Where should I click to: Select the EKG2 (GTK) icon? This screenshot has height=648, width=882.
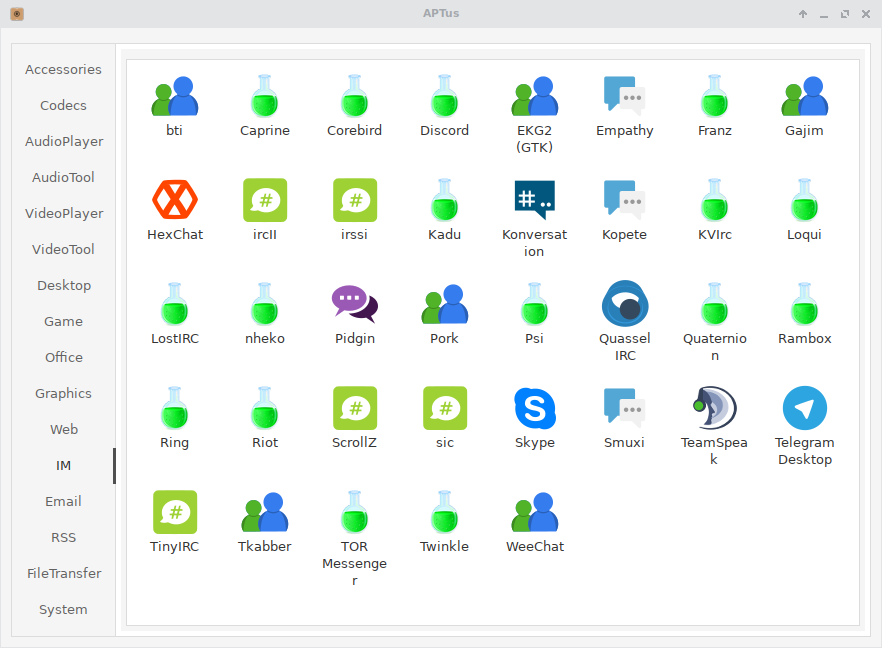(x=534, y=96)
